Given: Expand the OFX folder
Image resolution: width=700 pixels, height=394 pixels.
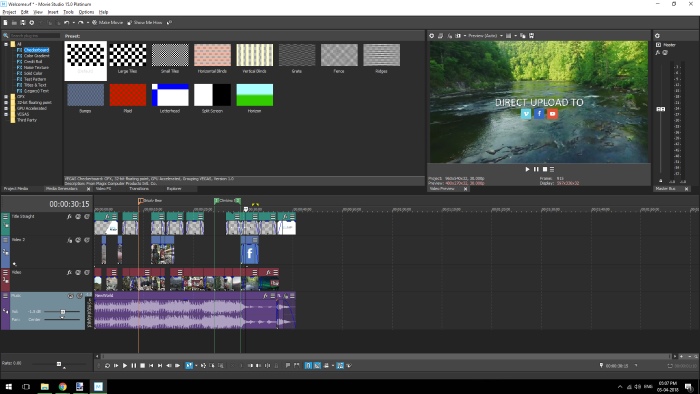Looking at the screenshot, I should coord(6,96).
